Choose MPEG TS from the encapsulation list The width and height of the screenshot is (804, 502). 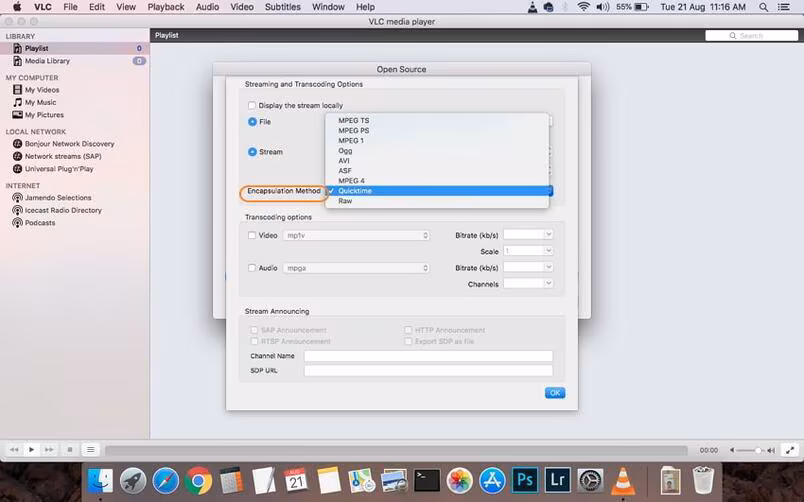437,121
